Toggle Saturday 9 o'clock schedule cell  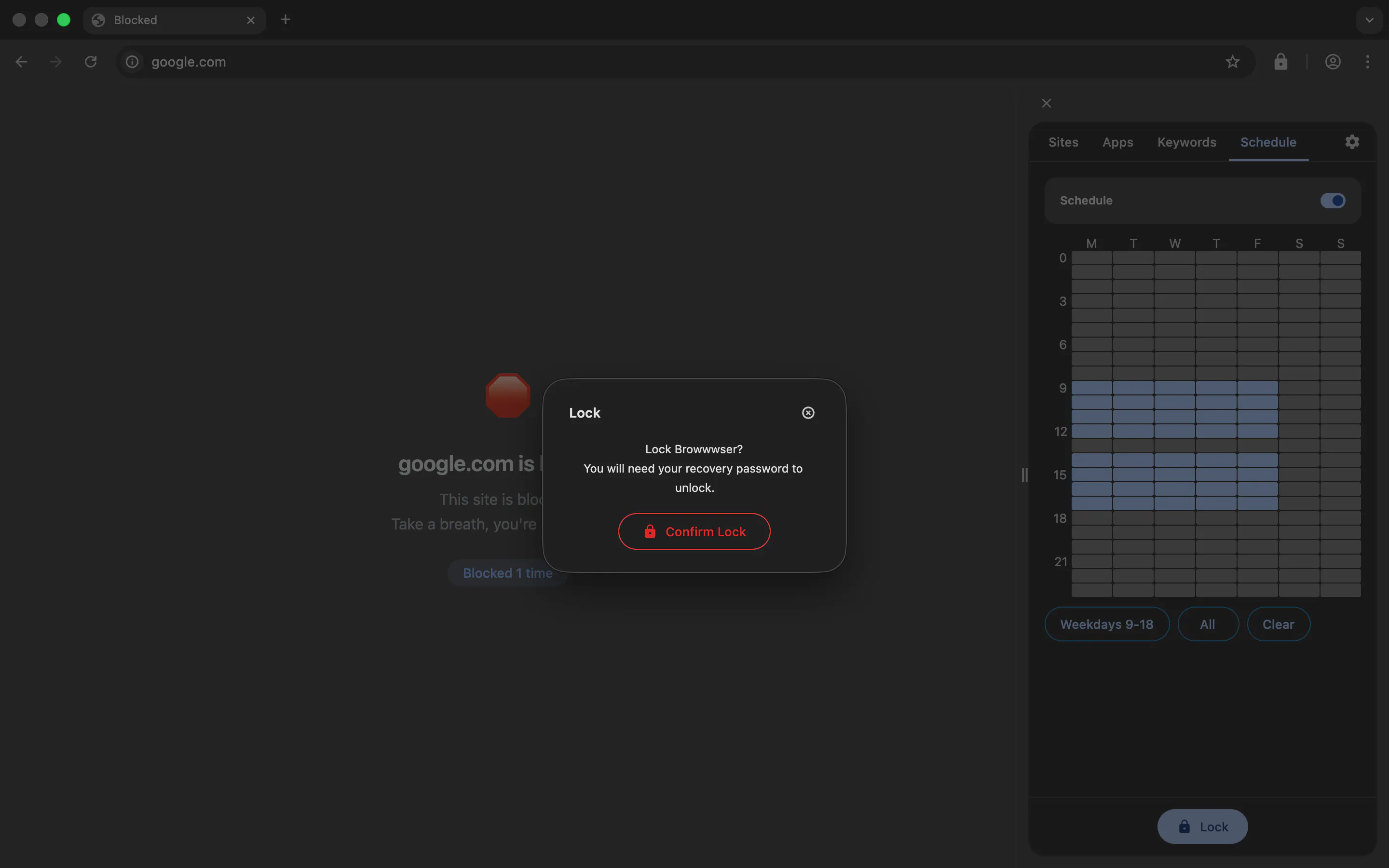[1299, 388]
